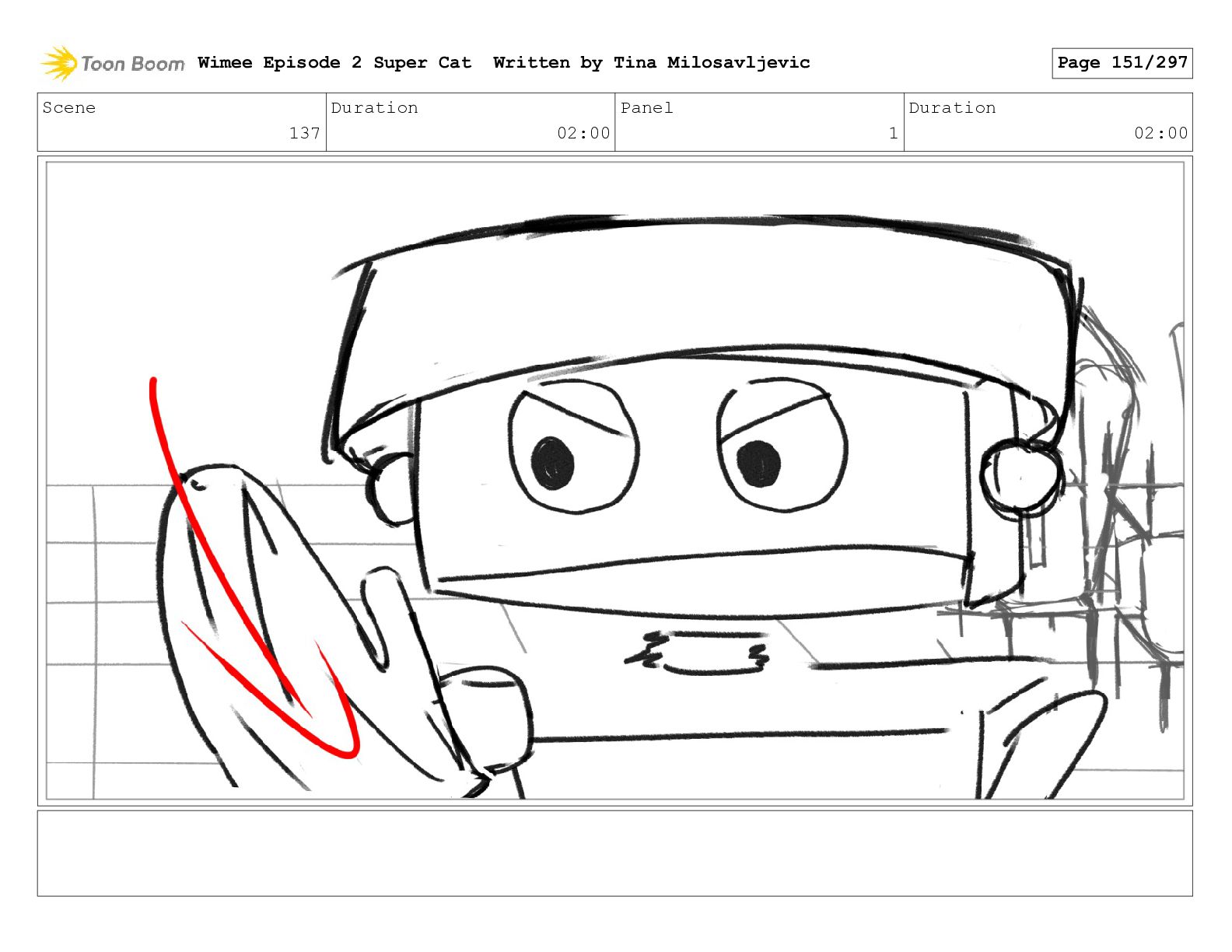Click 'Written by Tina Milosavljevic' text
This screenshot has height=952, width=1232.
click(652, 63)
